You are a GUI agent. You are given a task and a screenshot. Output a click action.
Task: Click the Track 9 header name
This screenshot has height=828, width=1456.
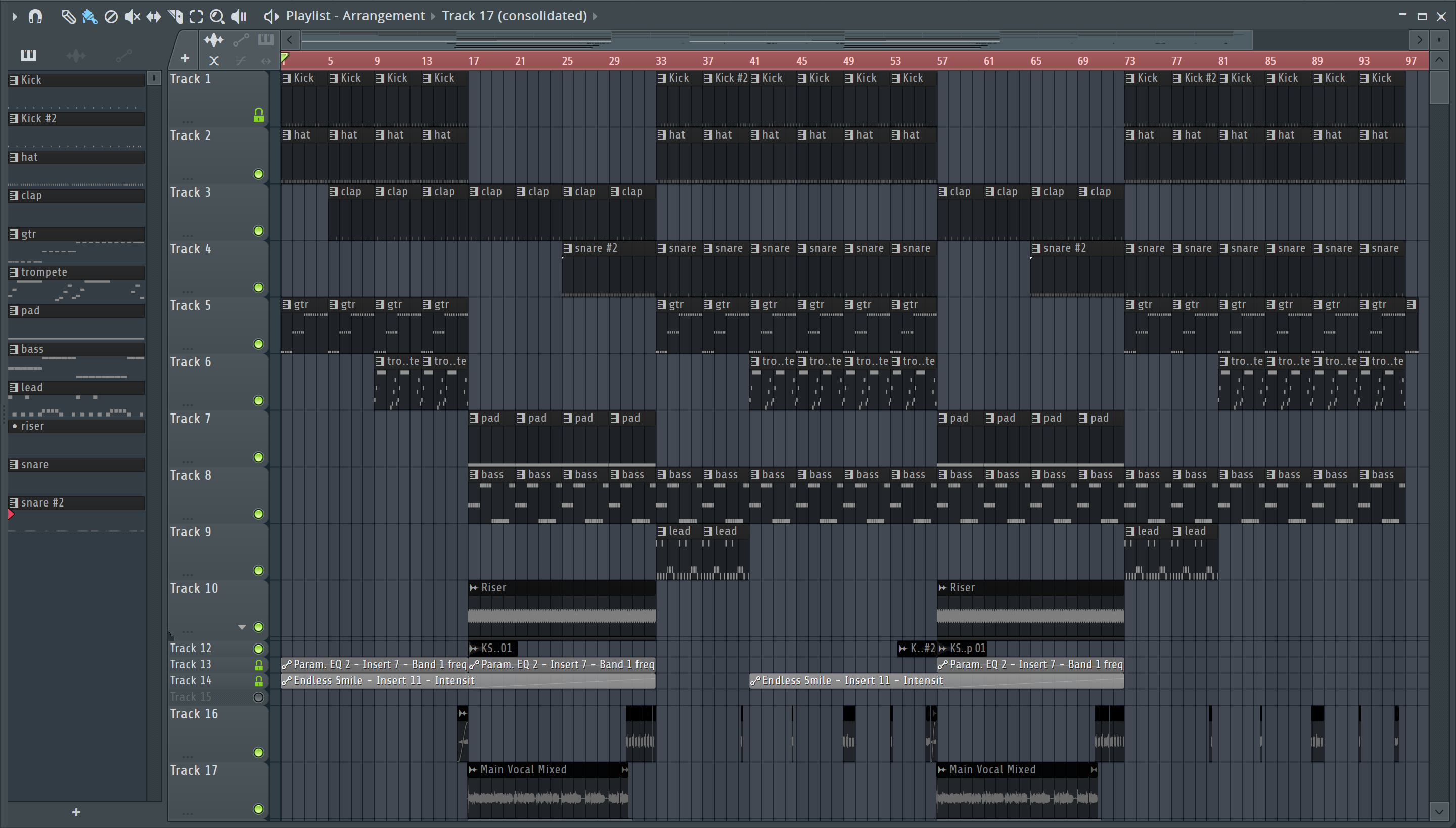(191, 532)
